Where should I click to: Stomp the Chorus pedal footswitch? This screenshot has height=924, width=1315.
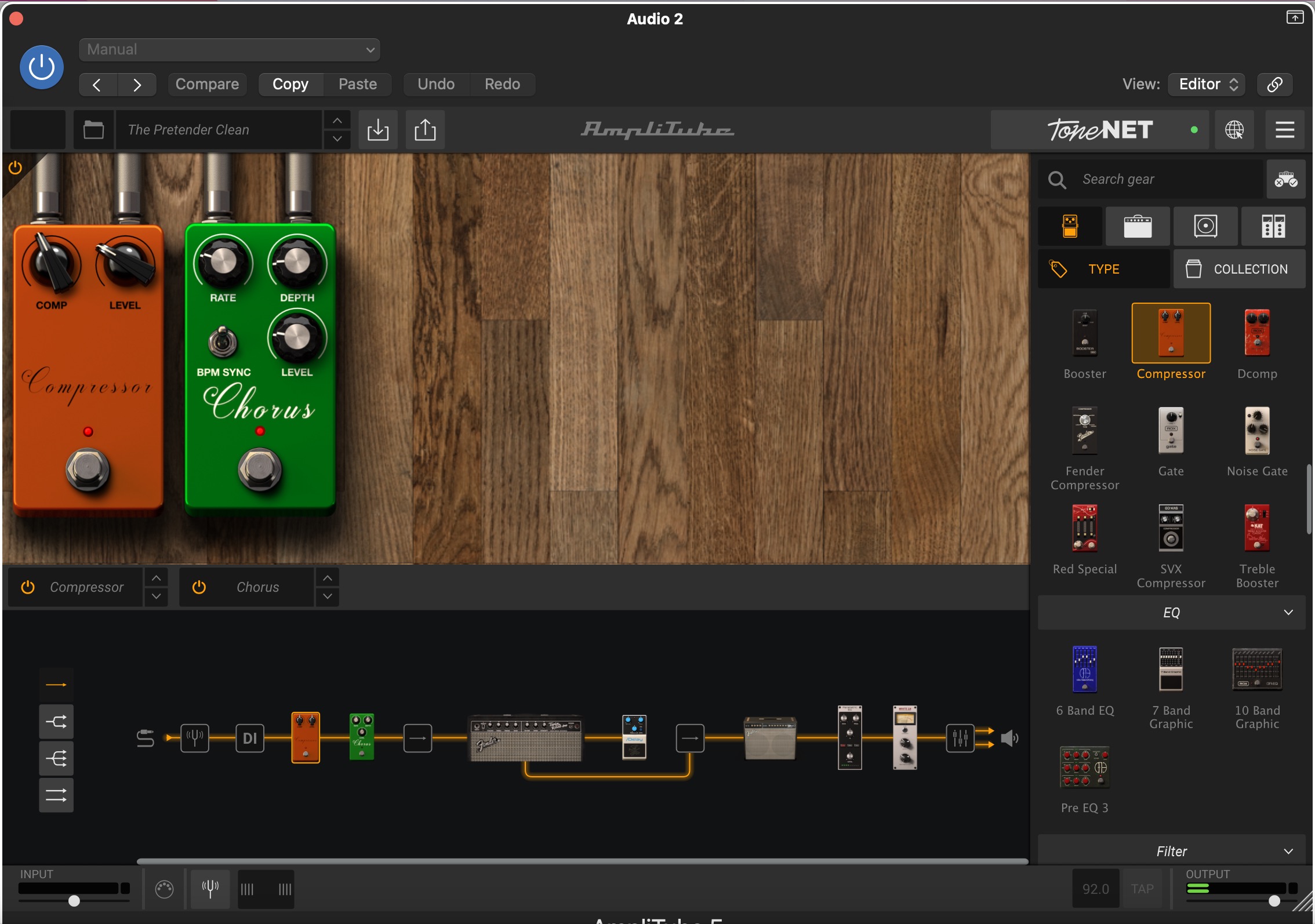[260, 469]
